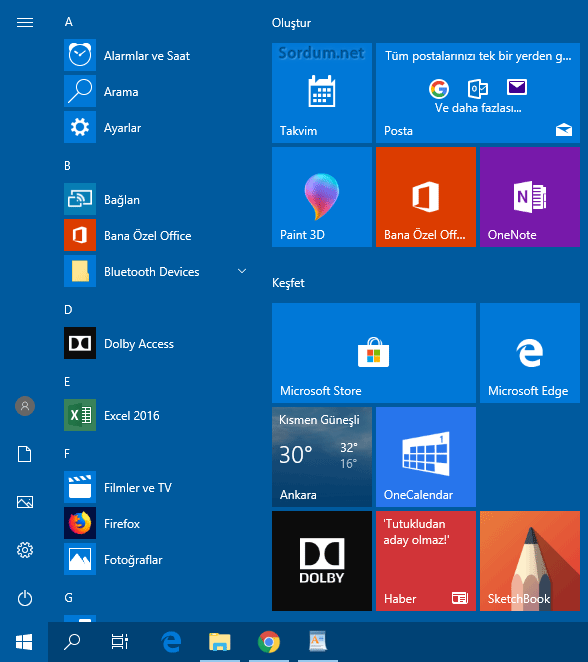Click the letter G section header
The width and height of the screenshot is (588, 662).
[x=68, y=598]
